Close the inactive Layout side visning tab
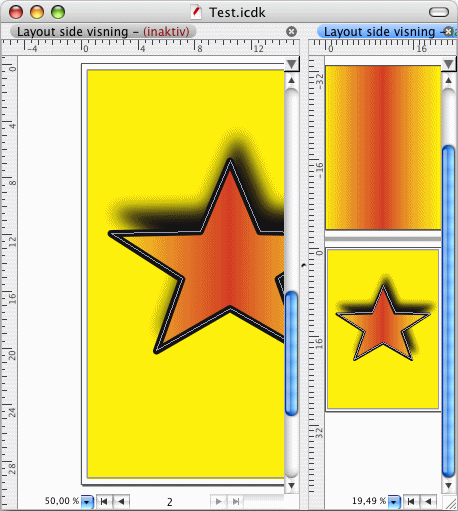The height and width of the screenshot is (511, 458). click(291, 32)
